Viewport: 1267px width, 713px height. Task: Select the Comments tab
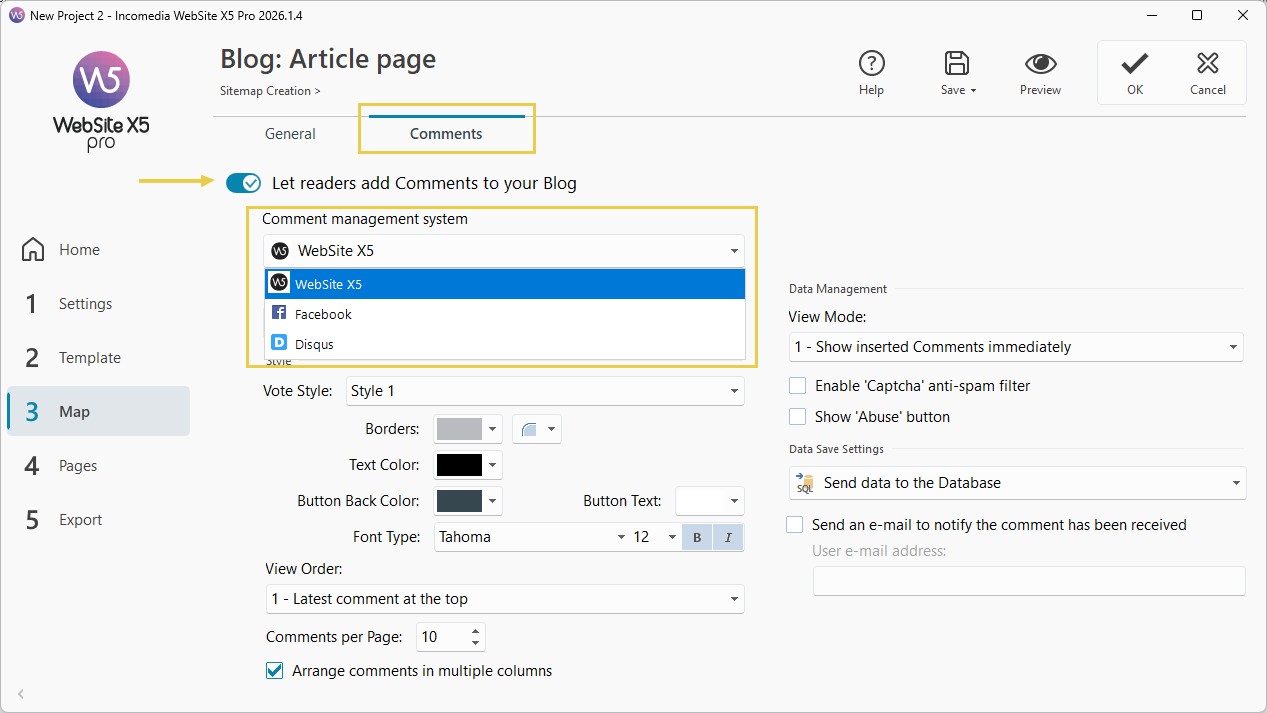446,134
